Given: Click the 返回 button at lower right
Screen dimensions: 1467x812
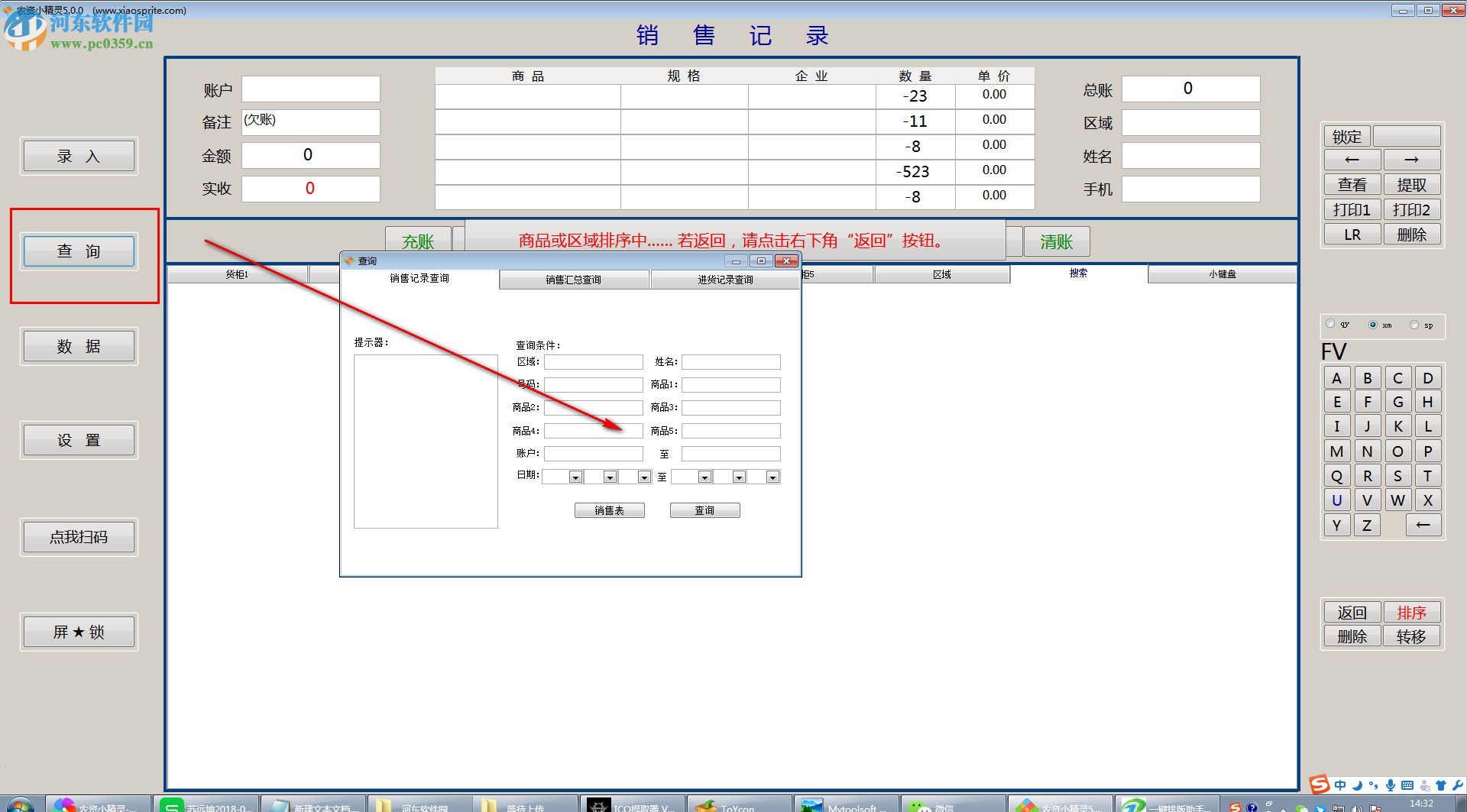Looking at the screenshot, I should [1352, 613].
